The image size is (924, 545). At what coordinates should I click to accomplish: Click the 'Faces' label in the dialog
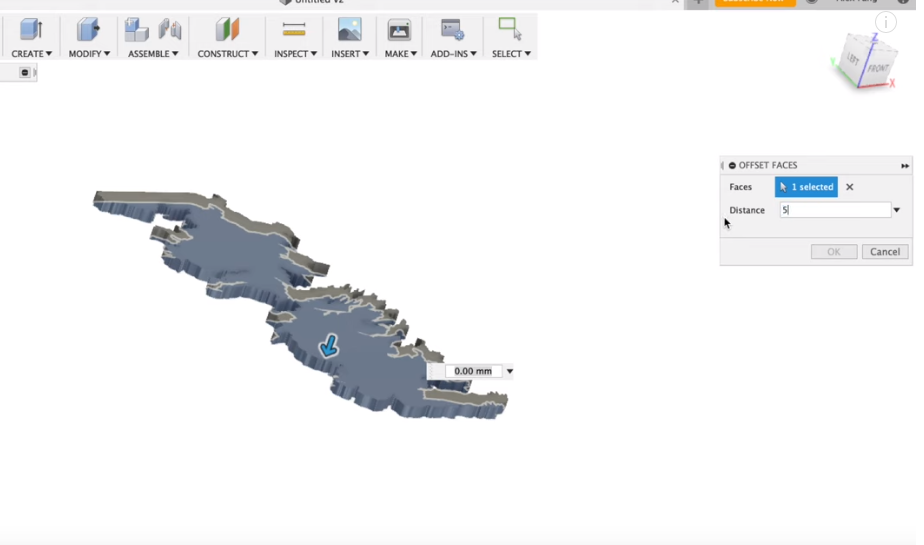740,187
